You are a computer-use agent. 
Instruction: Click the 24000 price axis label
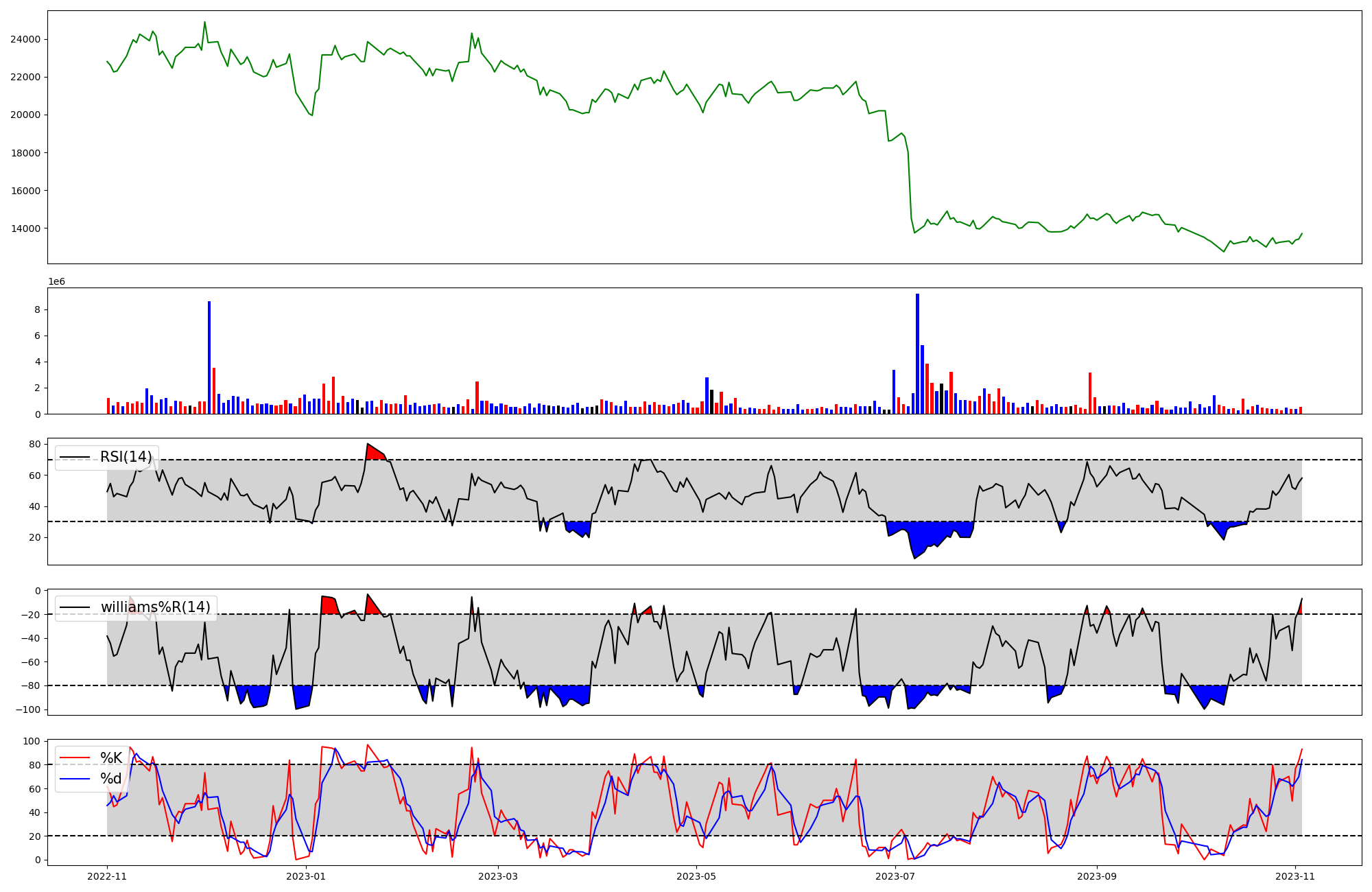[25, 40]
